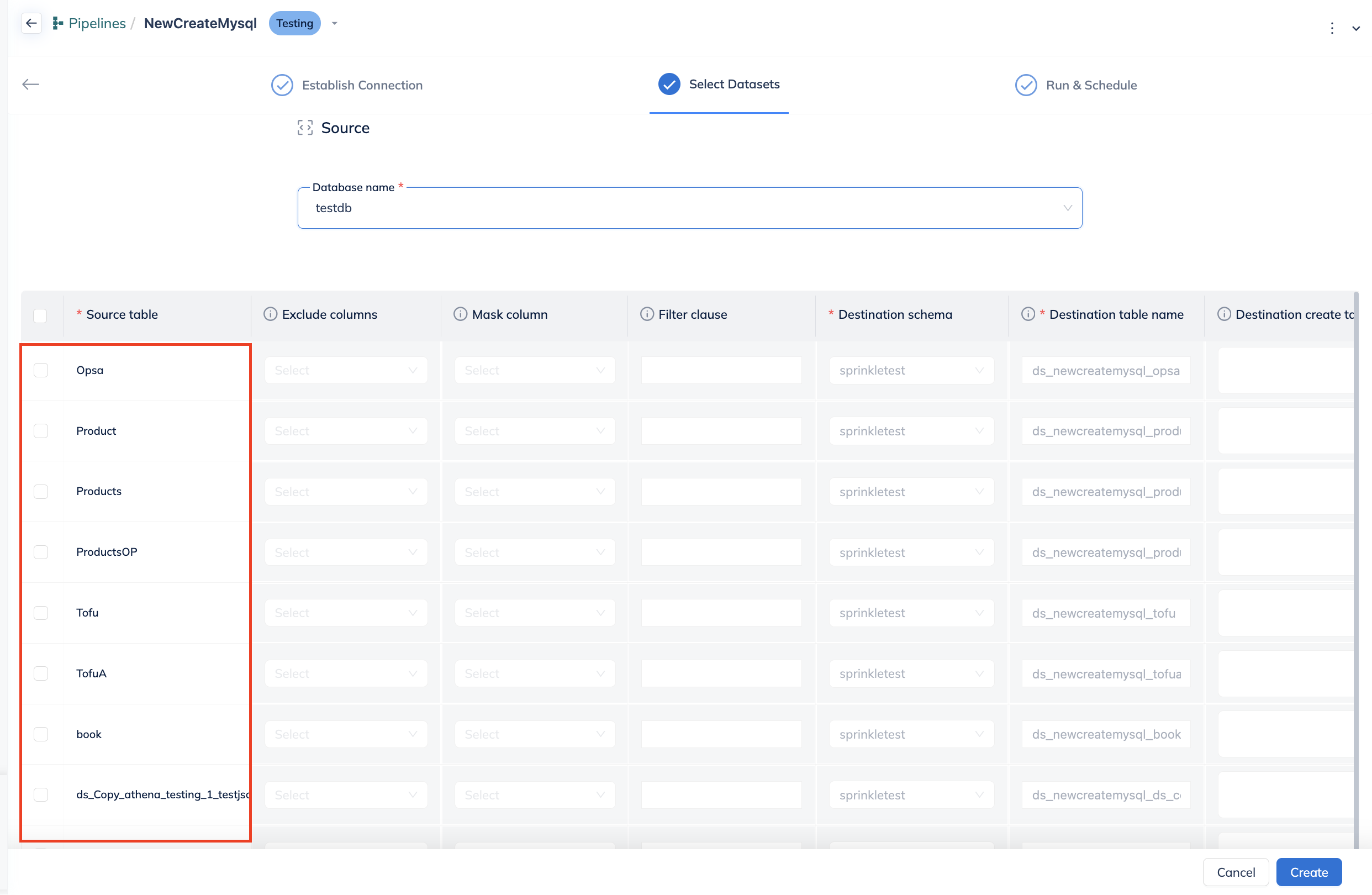This screenshot has height=895, width=1372.
Task: Click the Establish Connection check circle icon
Action: click(x=282, y=85)
